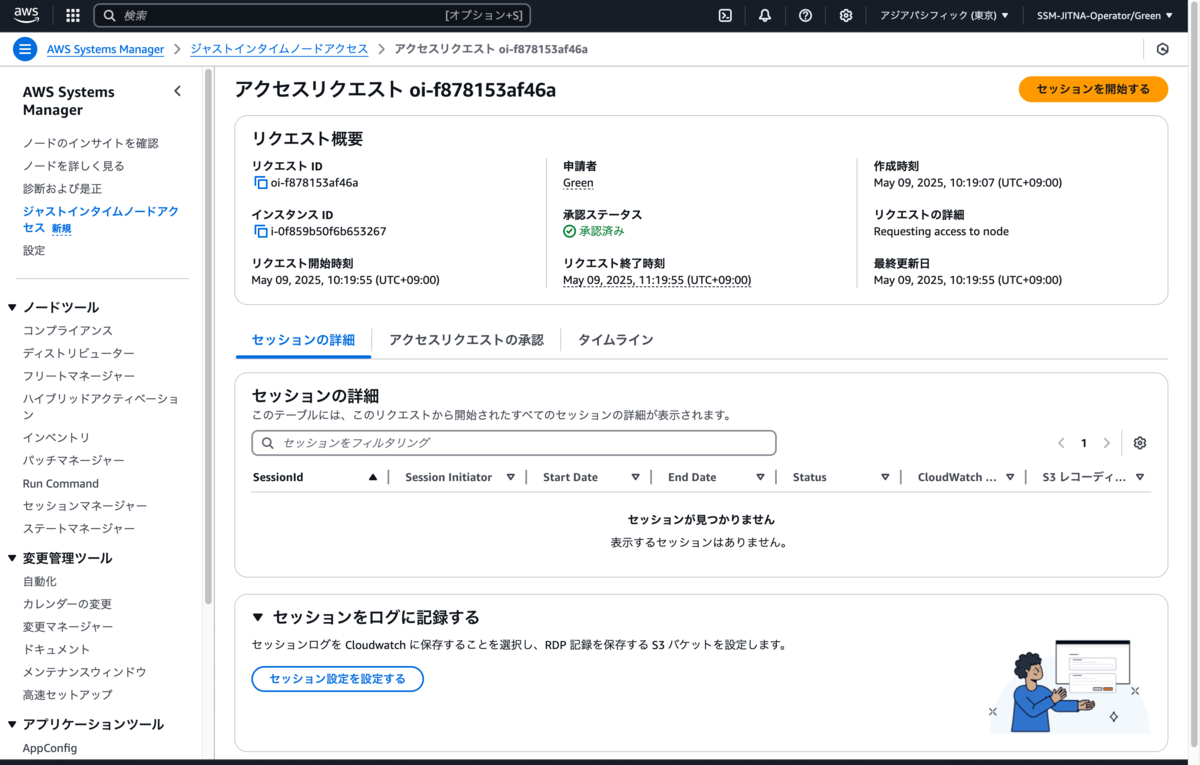Open the services grid menu icon
Image resolution: width=1200 pixels, height=765 pixels.
[x=73, y=15]
